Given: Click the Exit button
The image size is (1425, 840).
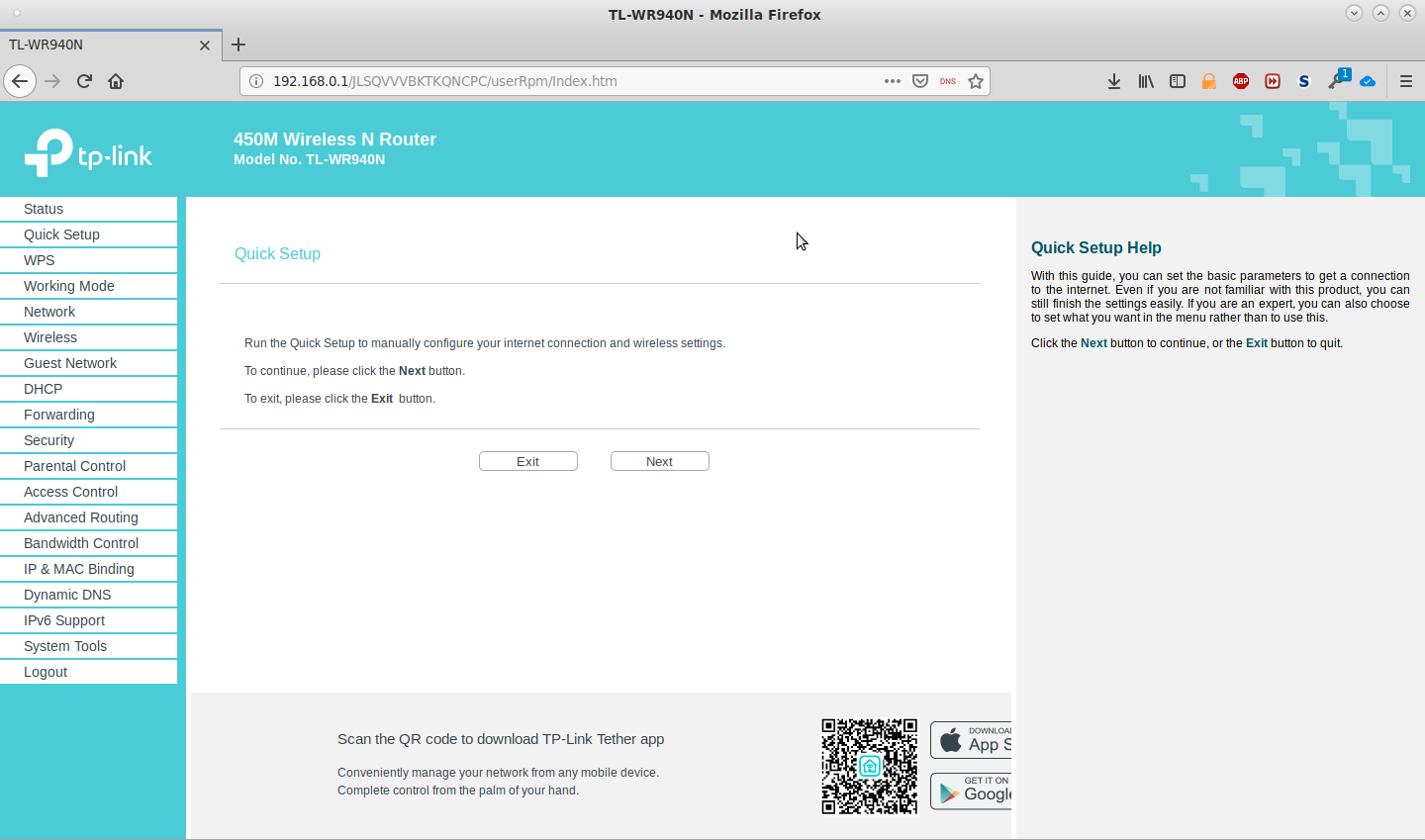Looking at the screenshot, I should pos(527,461).
